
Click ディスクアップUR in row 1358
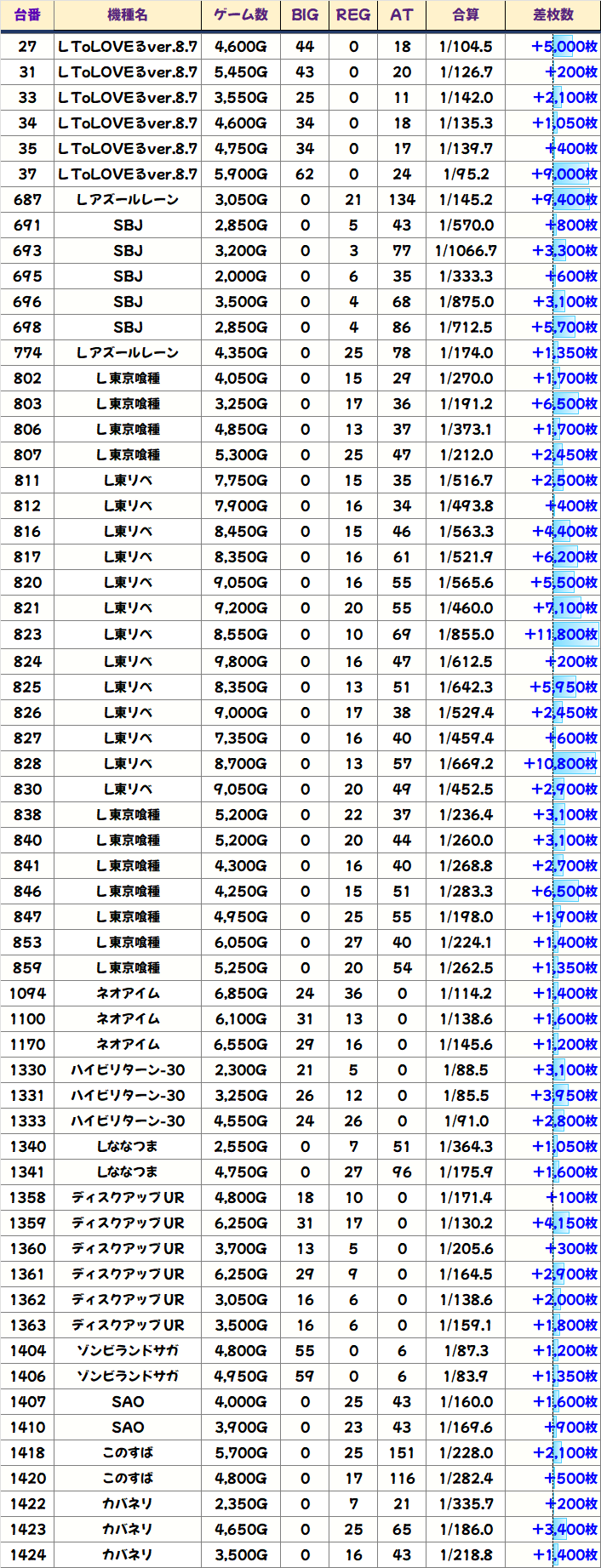click(x=128, y=1197)
